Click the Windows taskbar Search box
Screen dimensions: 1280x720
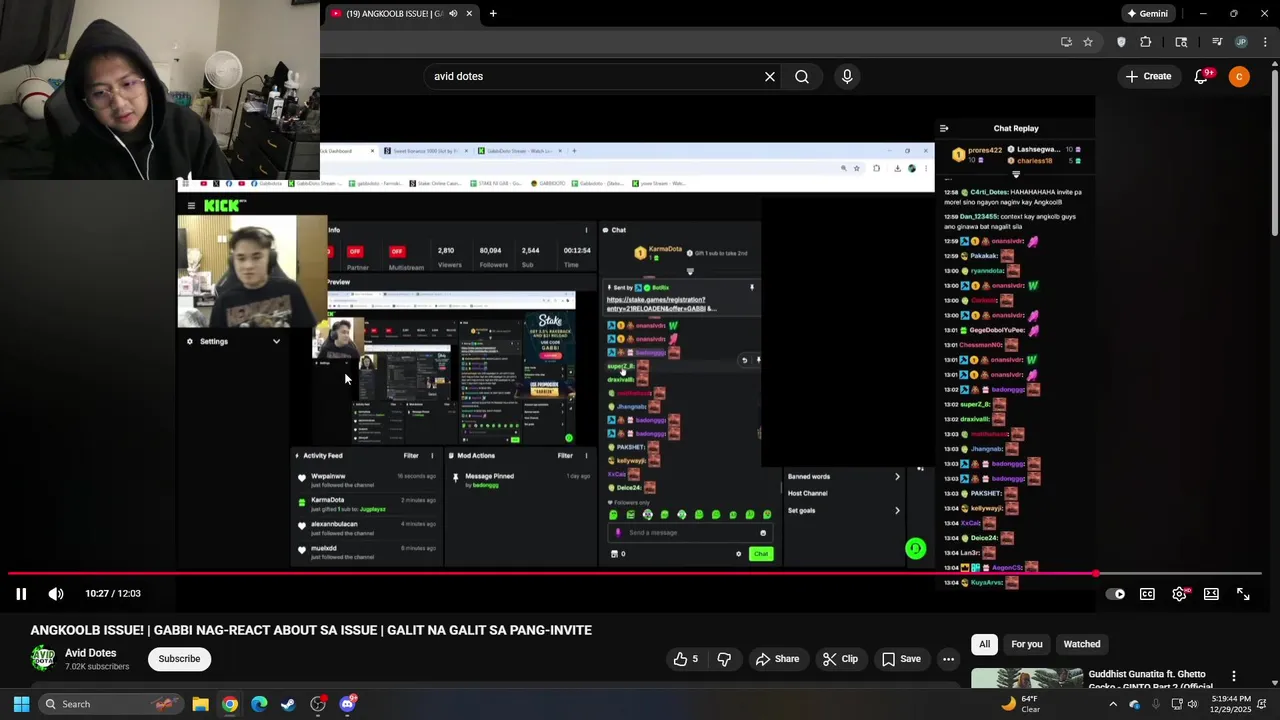coord(111,704)
